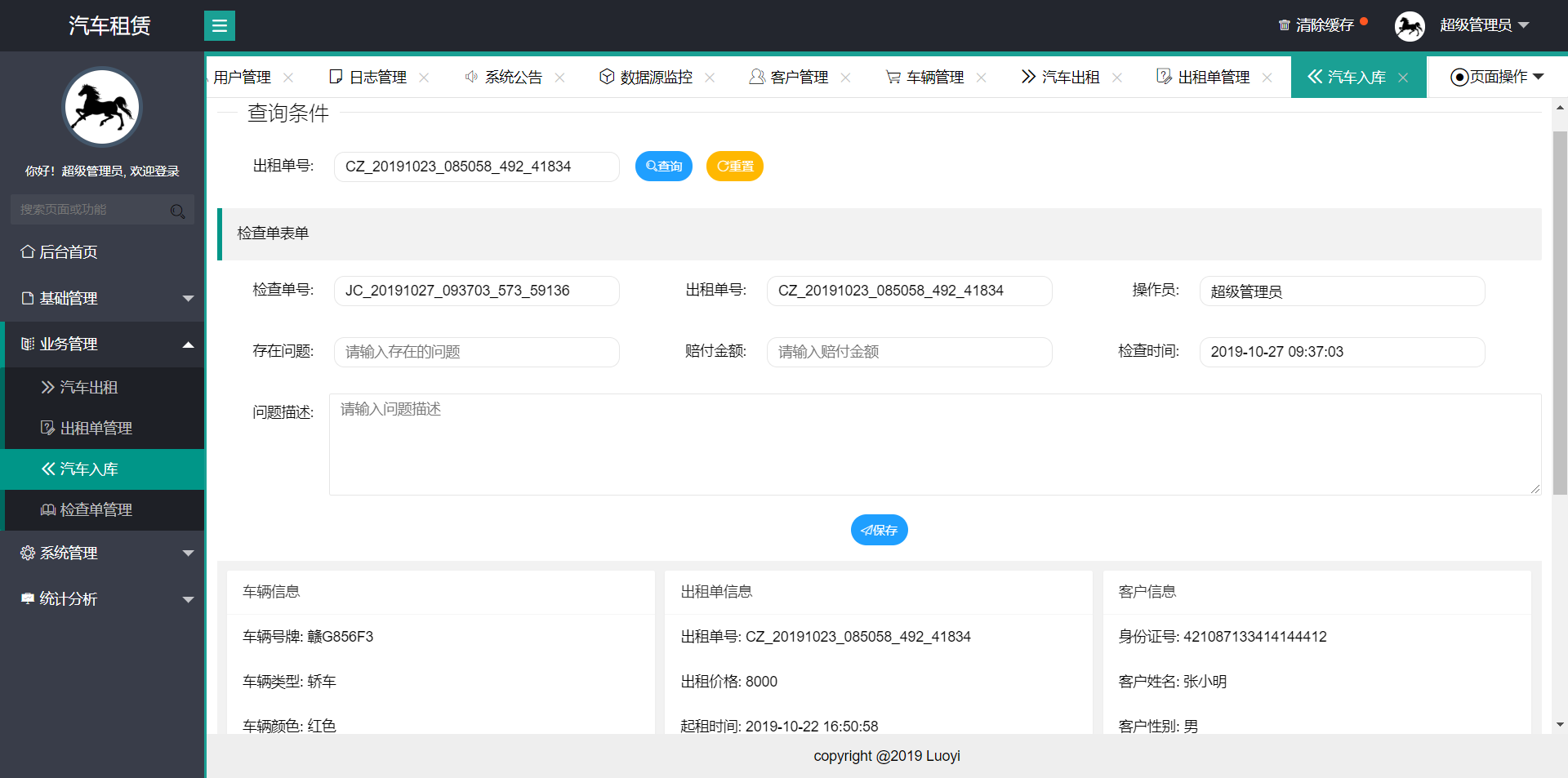Click the edit icon beside 出租单管理 in the sidebar
1568x778 pixels.
point(48,428)
